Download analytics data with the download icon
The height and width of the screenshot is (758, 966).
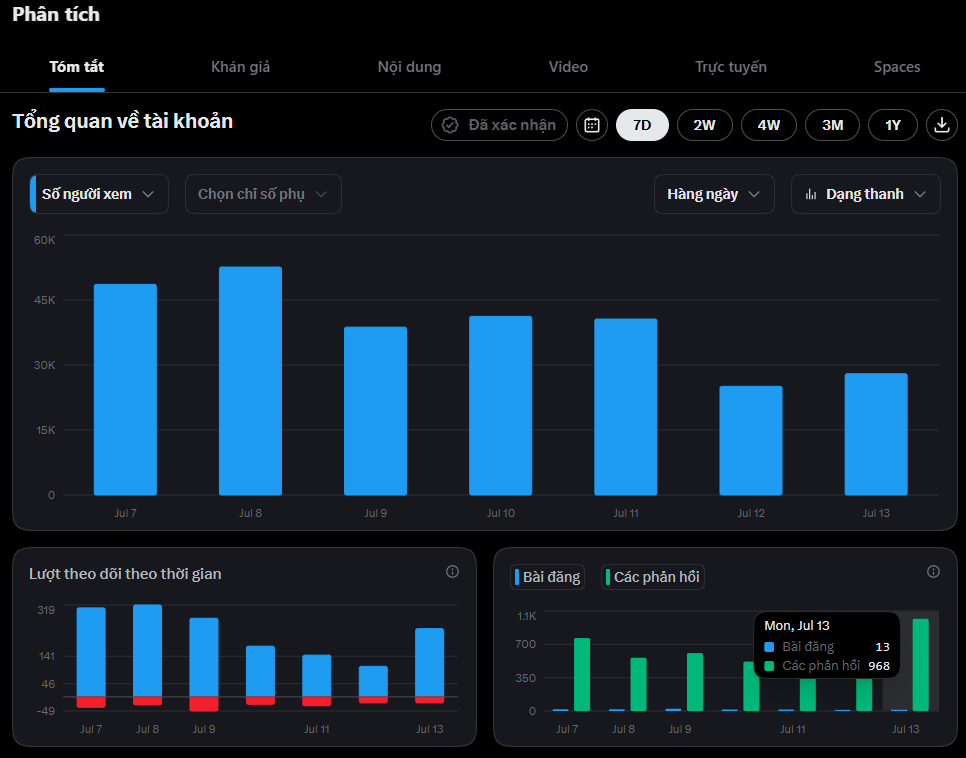pyautogui.click(x=941, y=125)
